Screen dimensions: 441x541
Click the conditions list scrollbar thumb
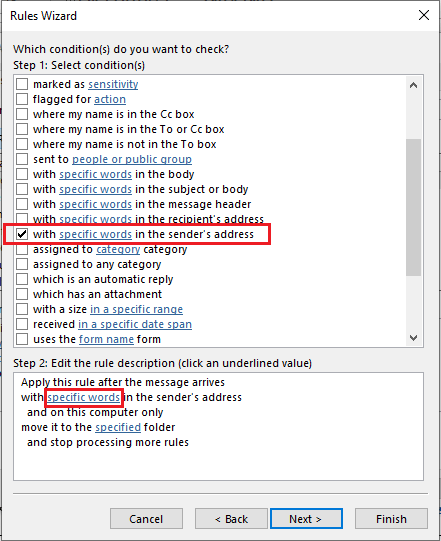coord(413,207)
